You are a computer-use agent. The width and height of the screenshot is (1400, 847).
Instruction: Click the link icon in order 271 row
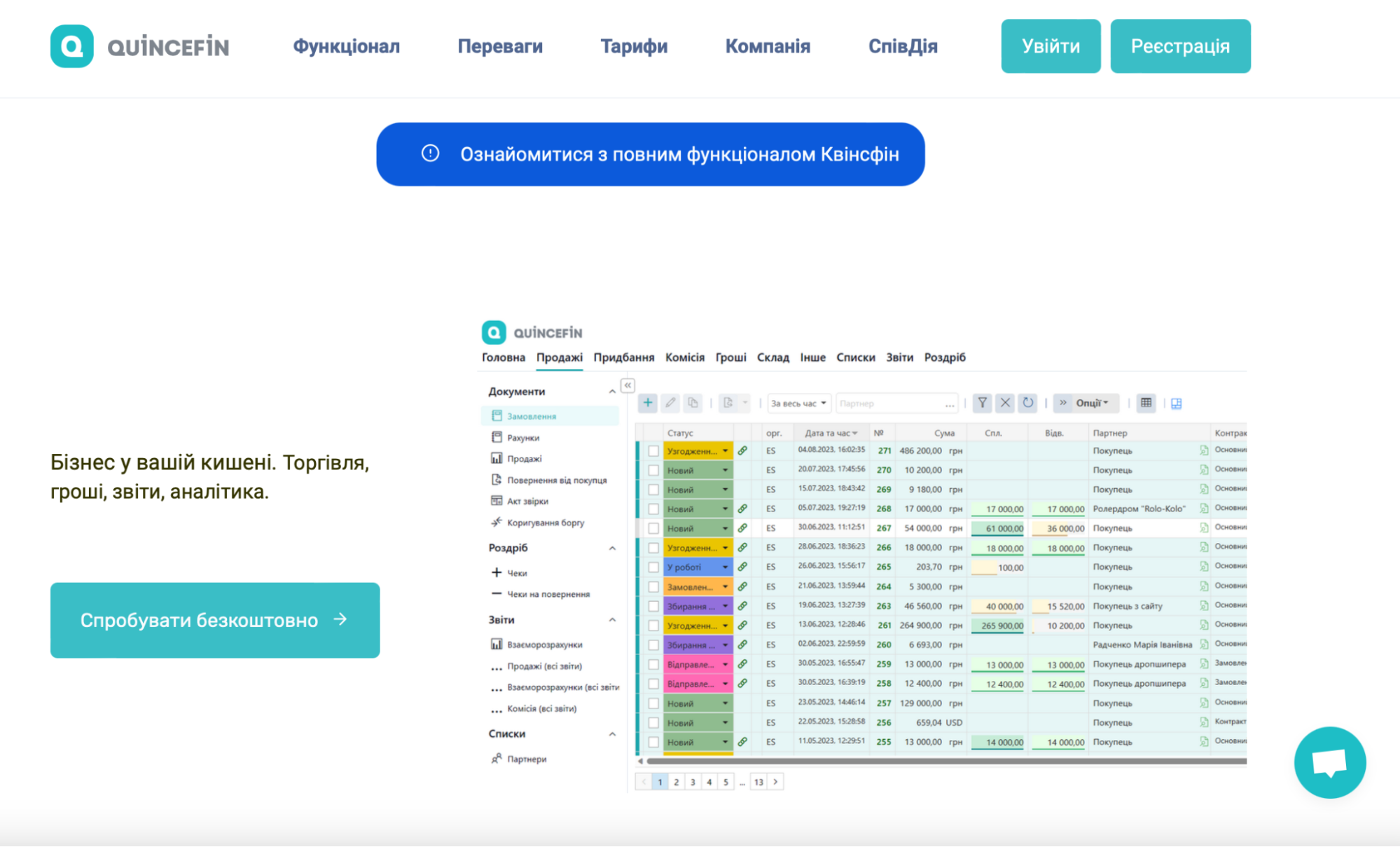click(x=742, y=450)
